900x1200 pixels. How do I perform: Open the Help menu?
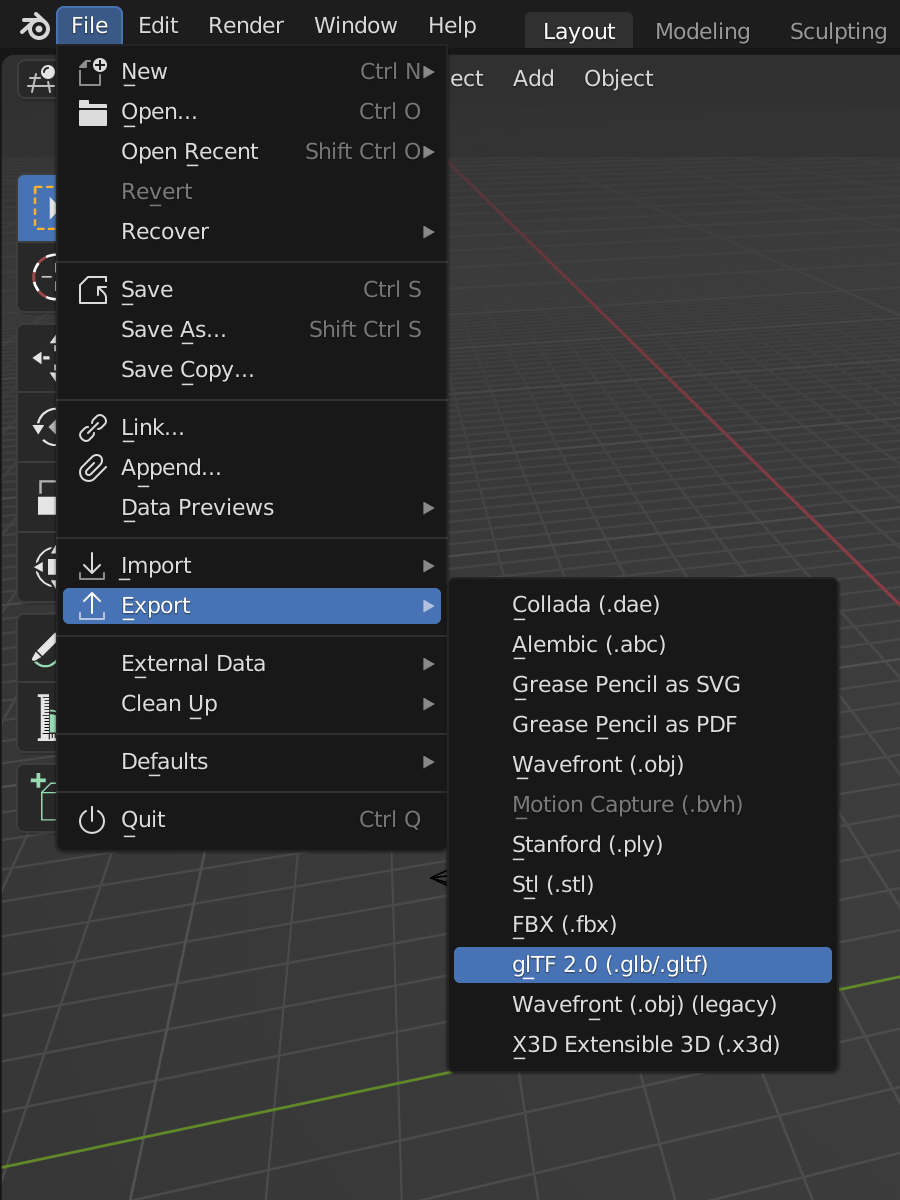point(452,26)
